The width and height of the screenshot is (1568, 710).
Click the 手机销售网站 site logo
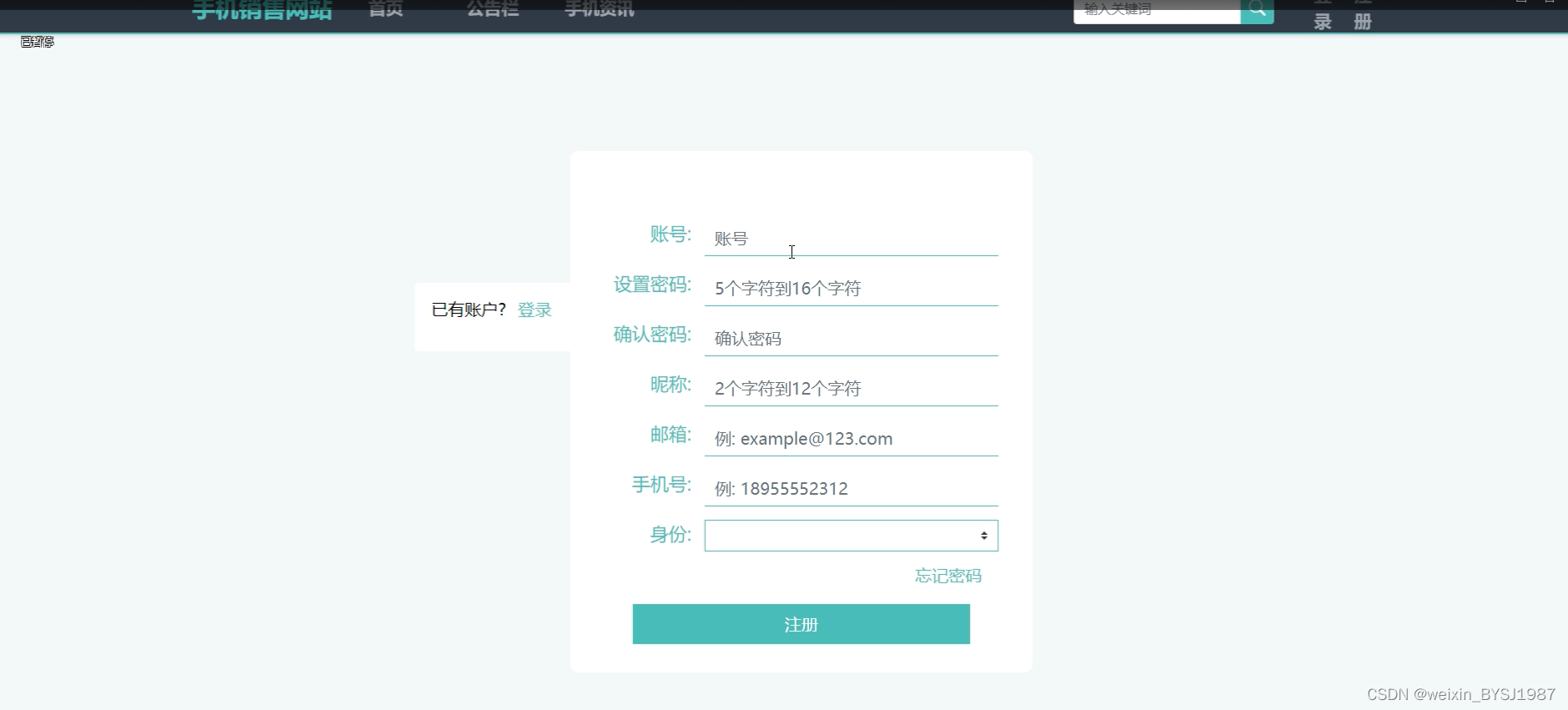262,10
